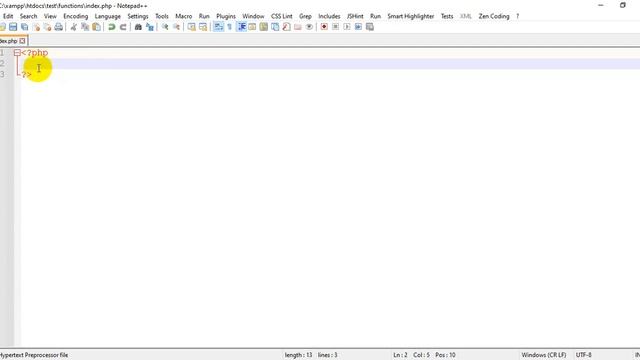Open the Zen Coding menu

coord(494,16)
